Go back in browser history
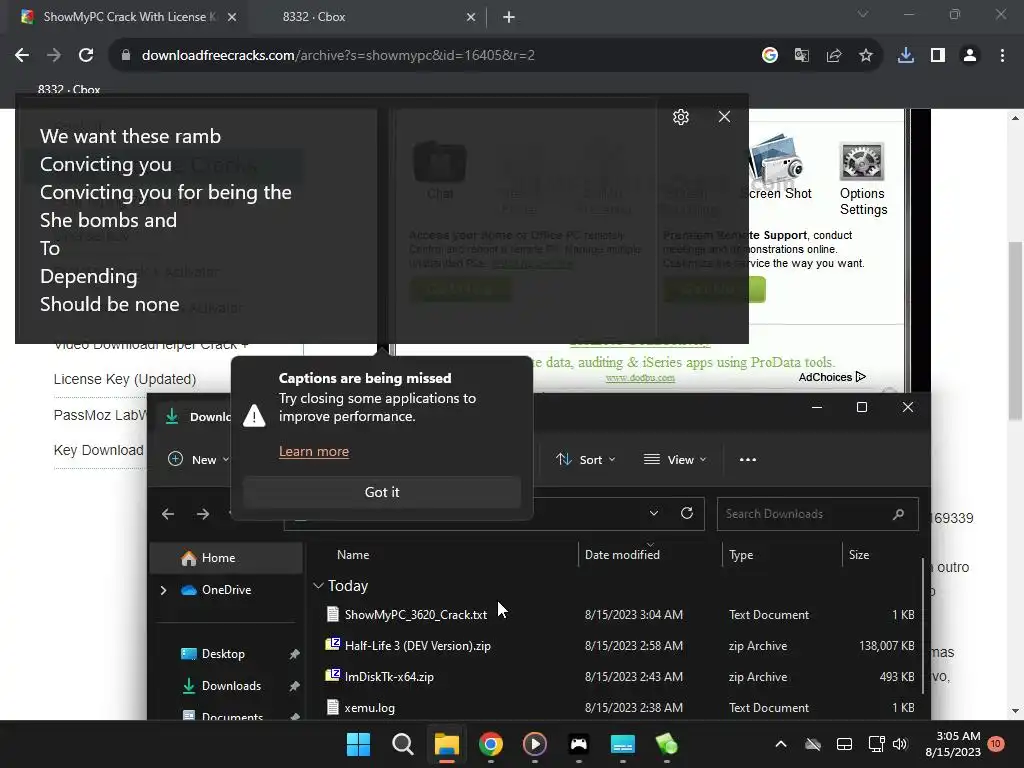 22,56
